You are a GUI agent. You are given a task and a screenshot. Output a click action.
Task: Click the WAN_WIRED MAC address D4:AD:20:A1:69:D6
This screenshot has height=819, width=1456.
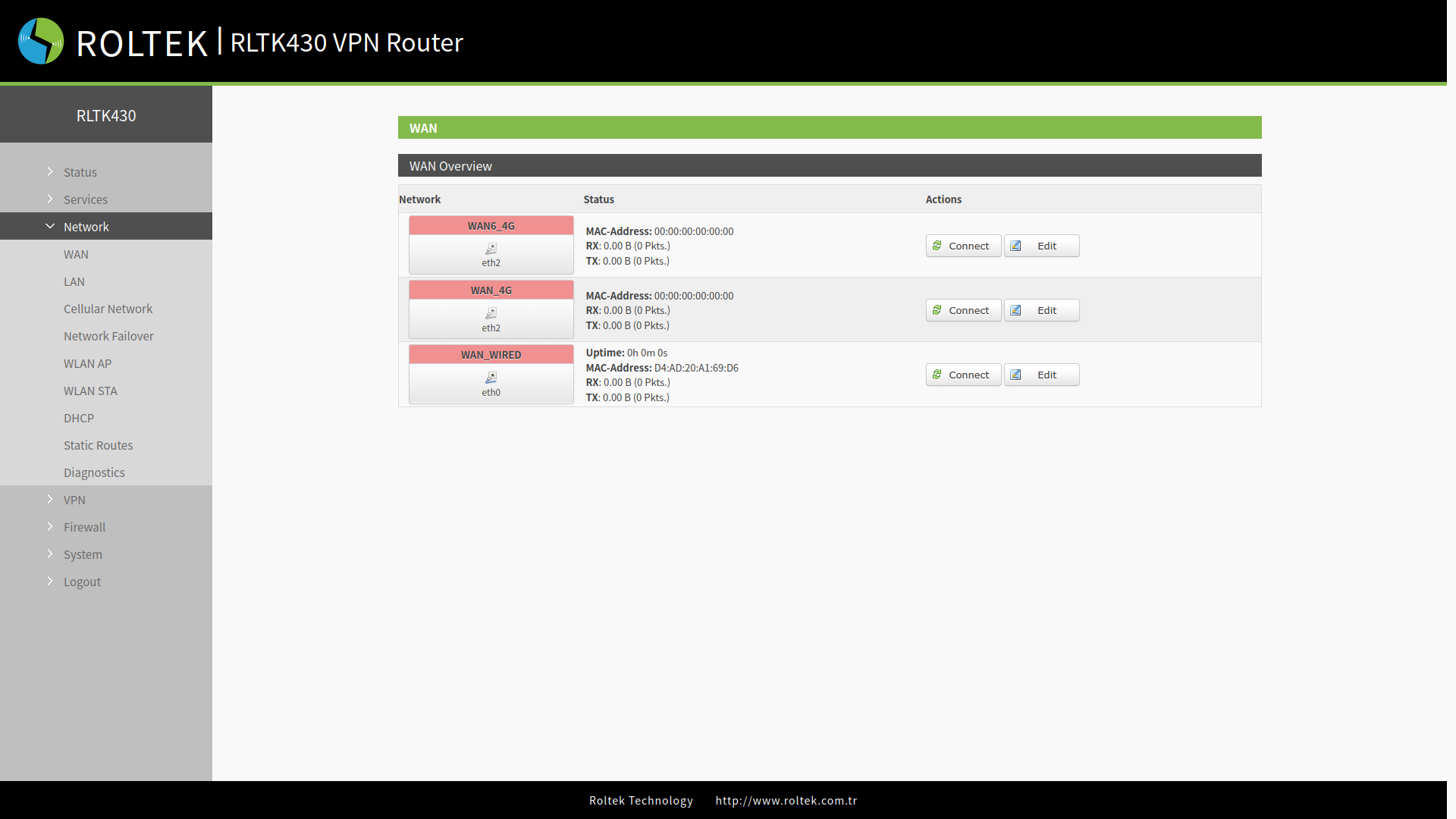click(x=696, y=368)
